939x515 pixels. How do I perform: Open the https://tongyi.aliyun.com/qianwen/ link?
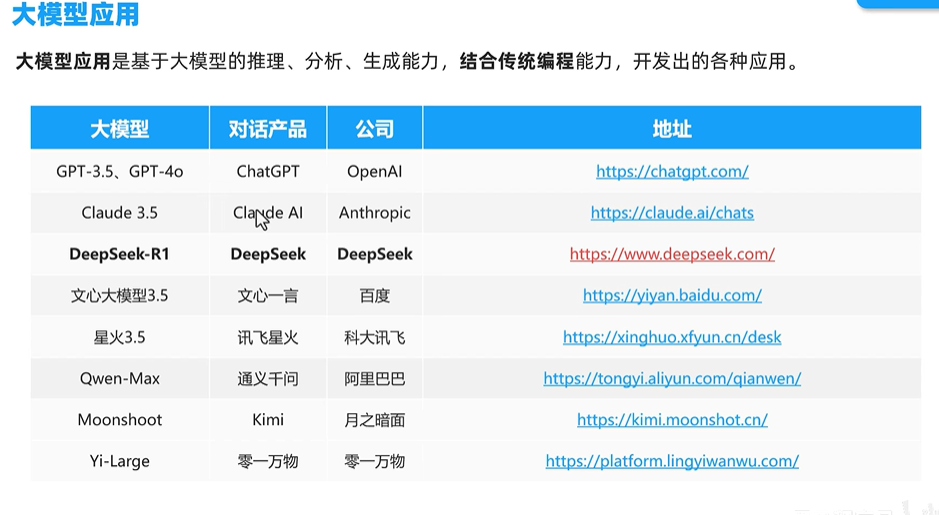672,378
